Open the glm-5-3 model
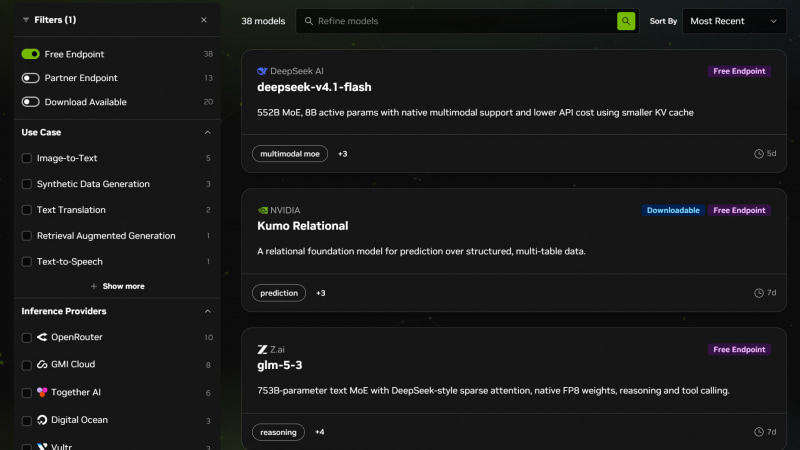The width and height of the screenshot is (800, 450). pyautogui.click(x=280, y=365)
